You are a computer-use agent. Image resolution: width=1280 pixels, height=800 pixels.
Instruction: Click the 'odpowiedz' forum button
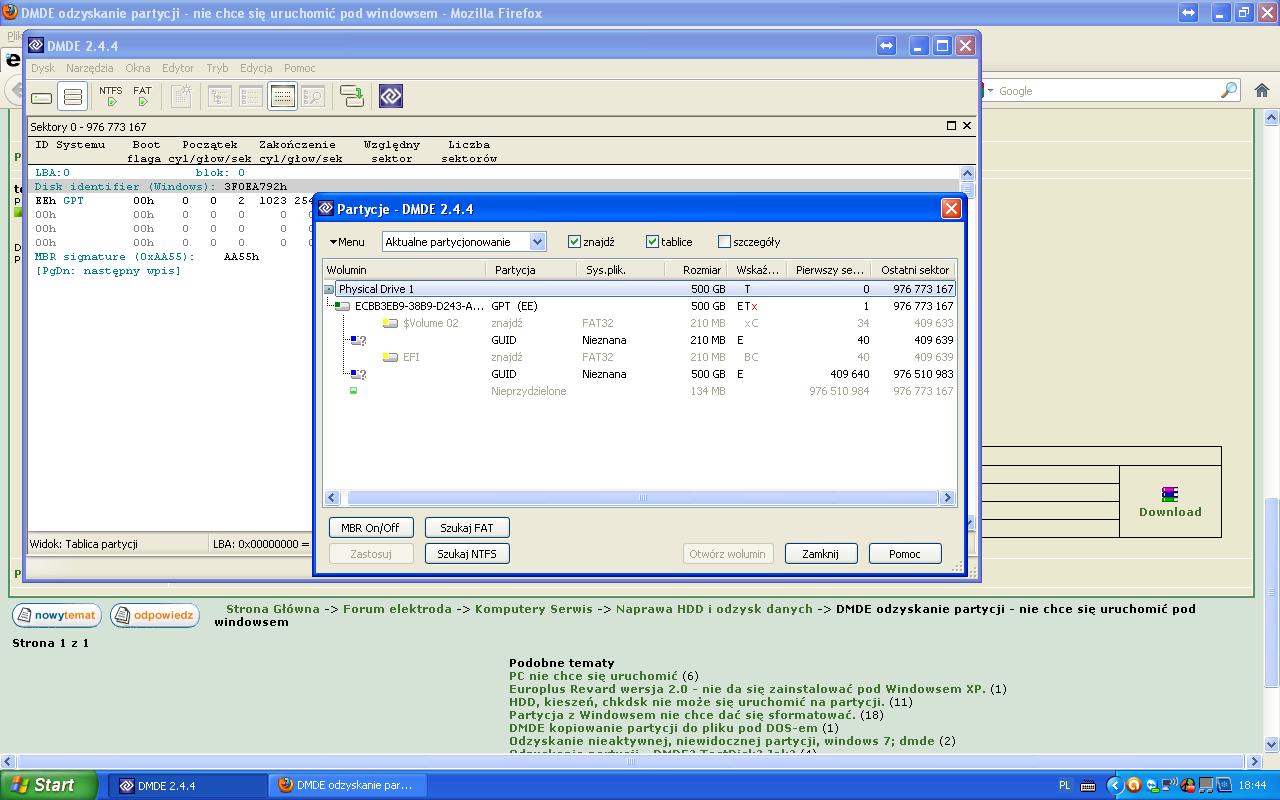[x=155, y=615]
